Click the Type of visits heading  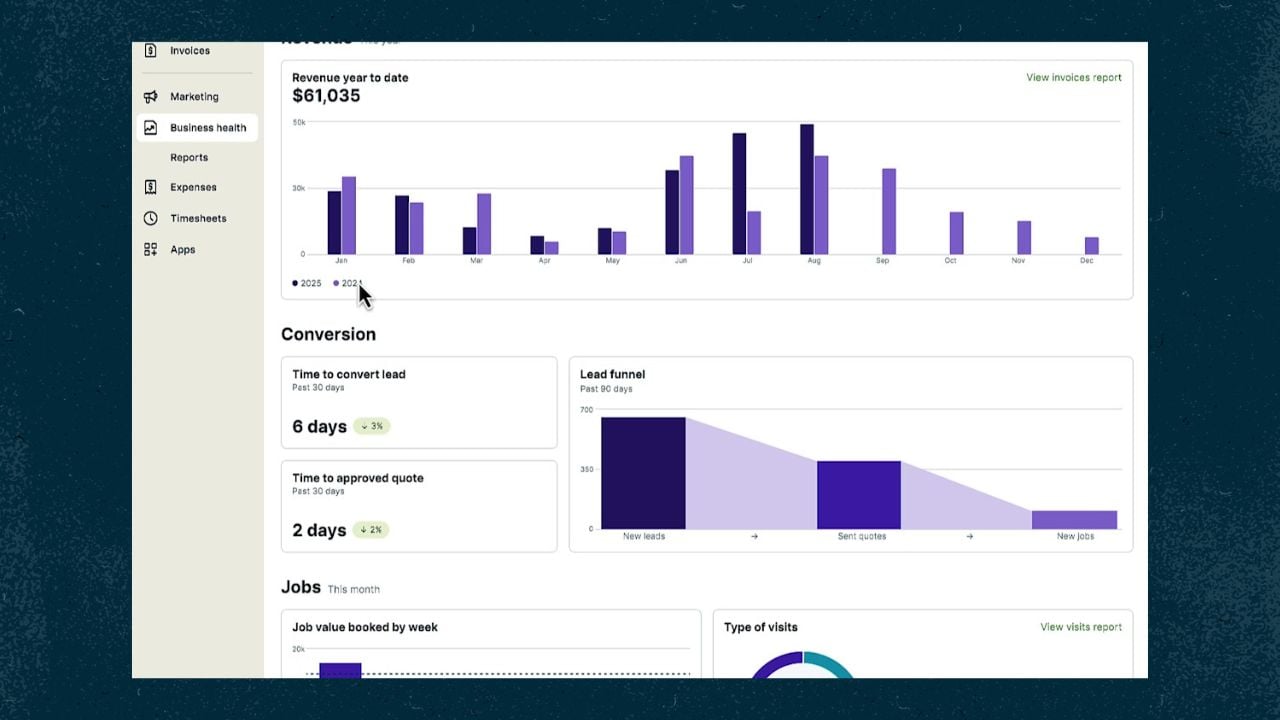tap(761, 627)
